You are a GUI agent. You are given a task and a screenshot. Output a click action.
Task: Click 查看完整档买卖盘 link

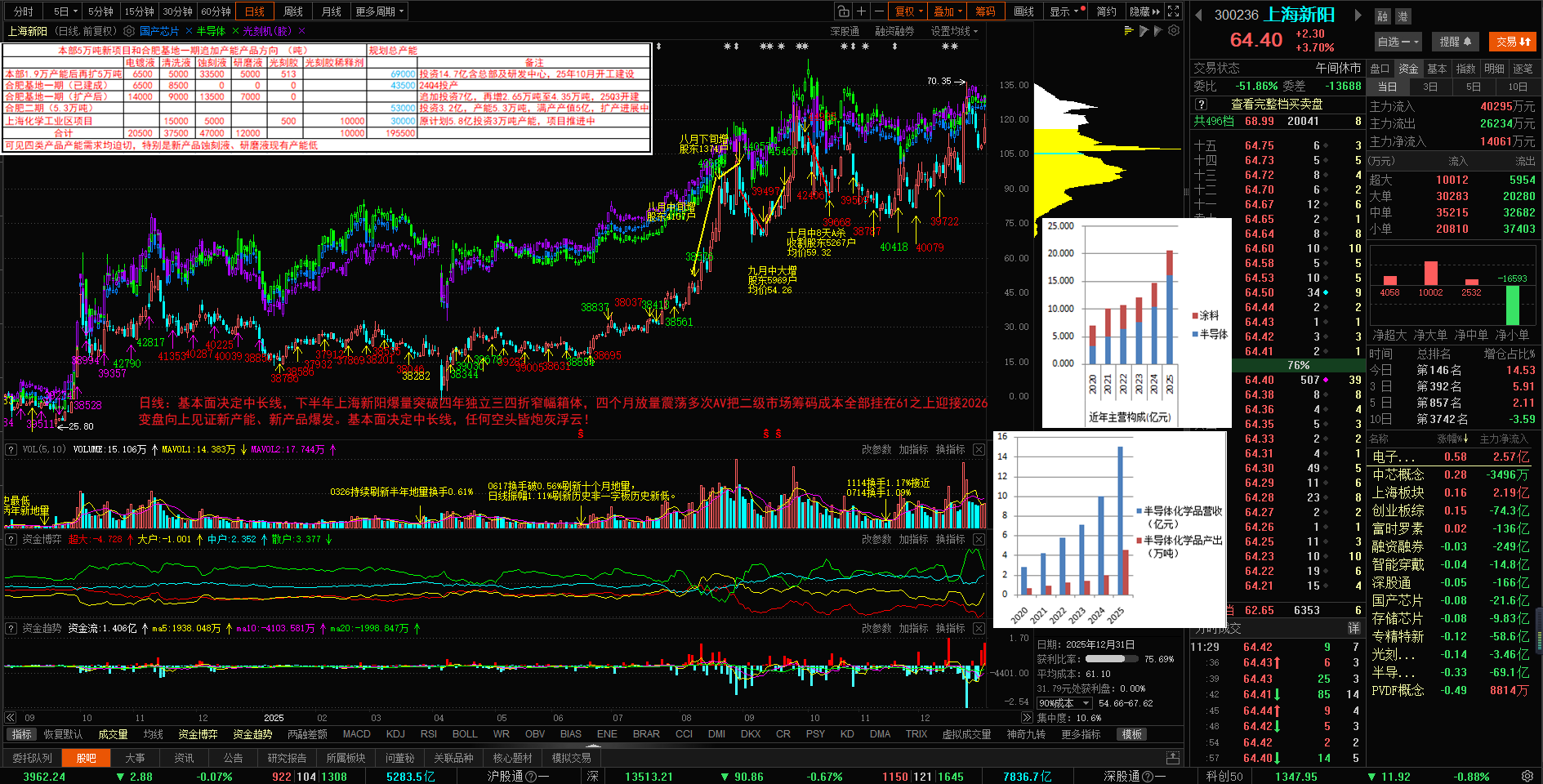click(1277, 105)
